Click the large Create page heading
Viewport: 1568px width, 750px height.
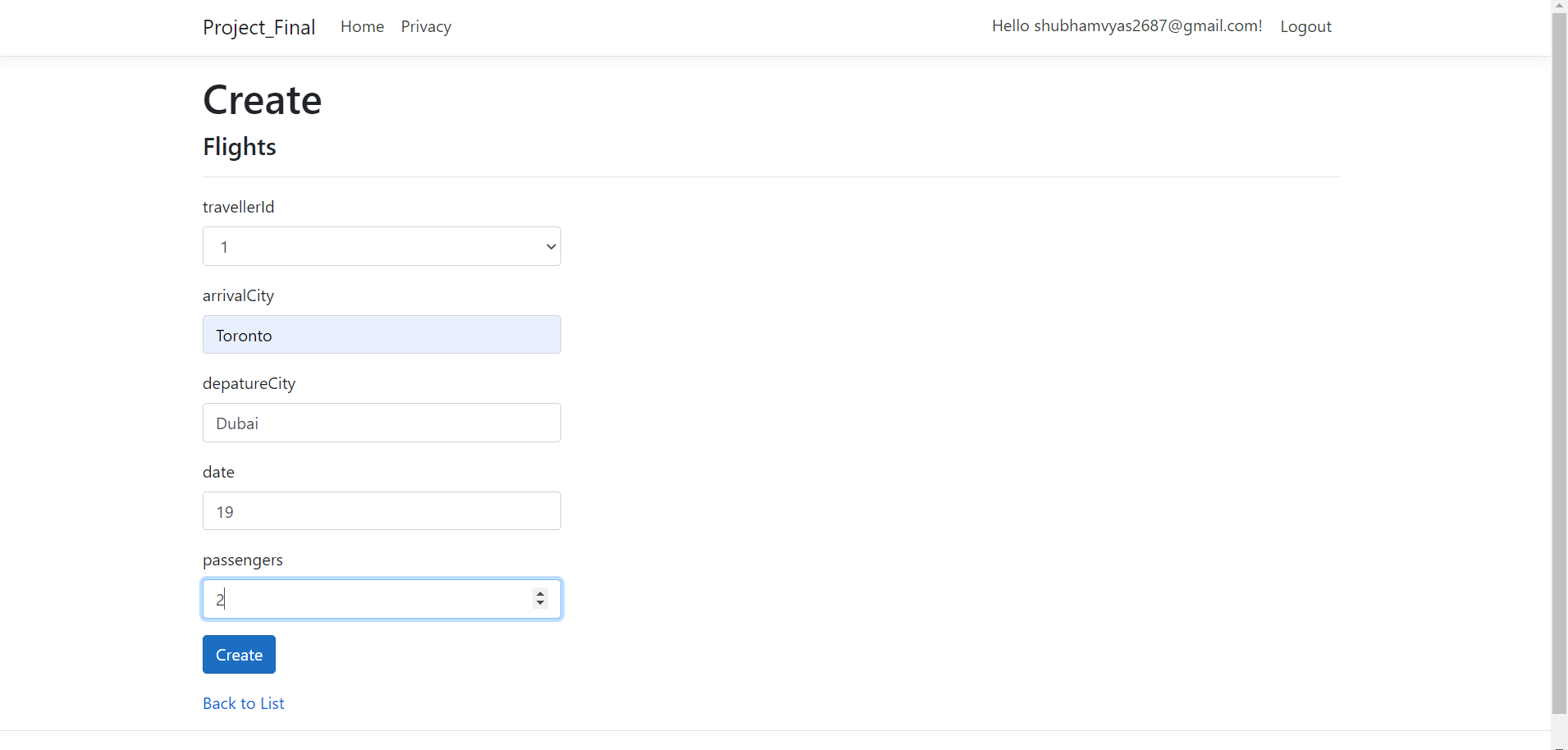tap(262, 100)
